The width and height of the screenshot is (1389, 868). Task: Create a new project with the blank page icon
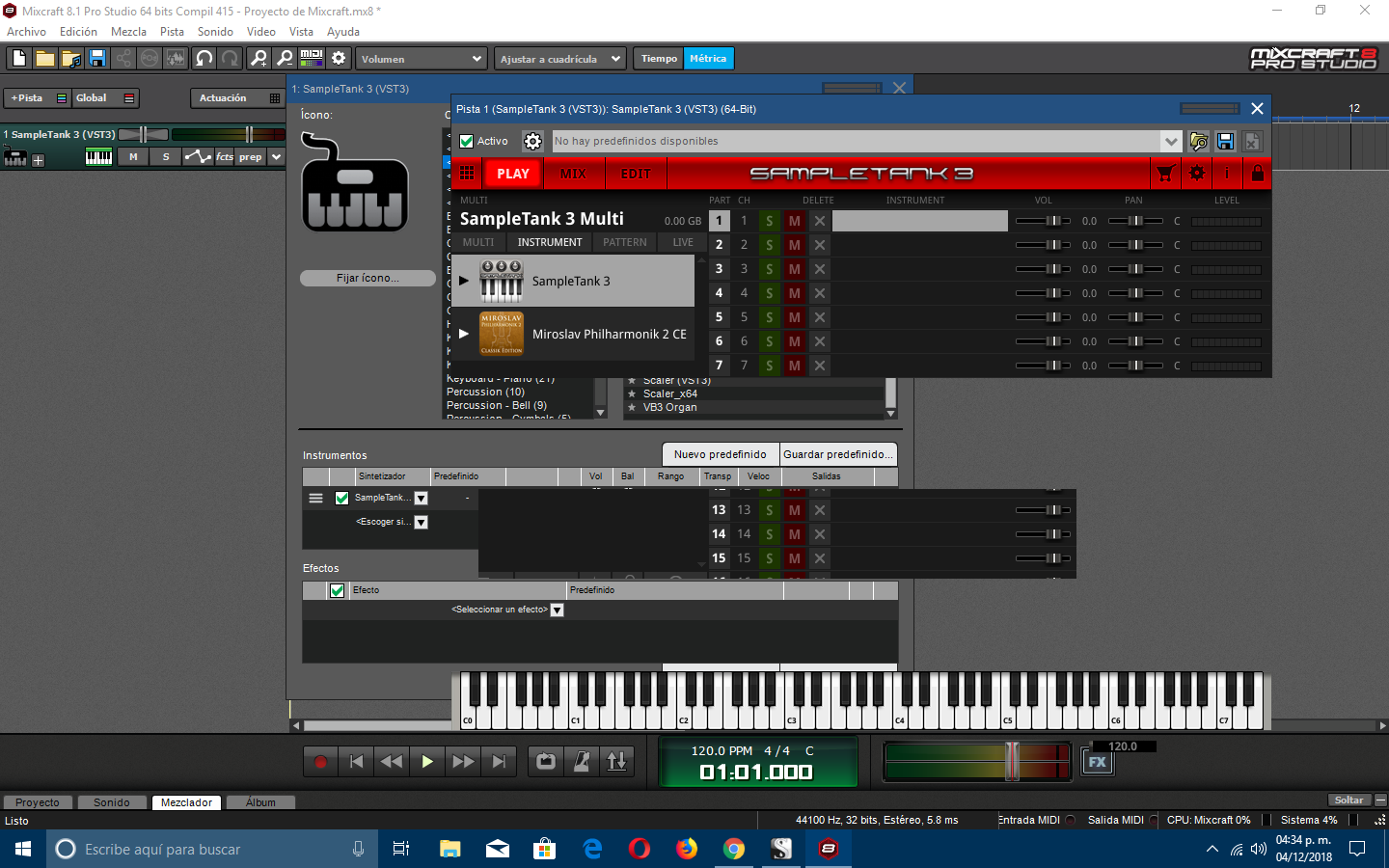pyautogui.click(x=18, y=59)
